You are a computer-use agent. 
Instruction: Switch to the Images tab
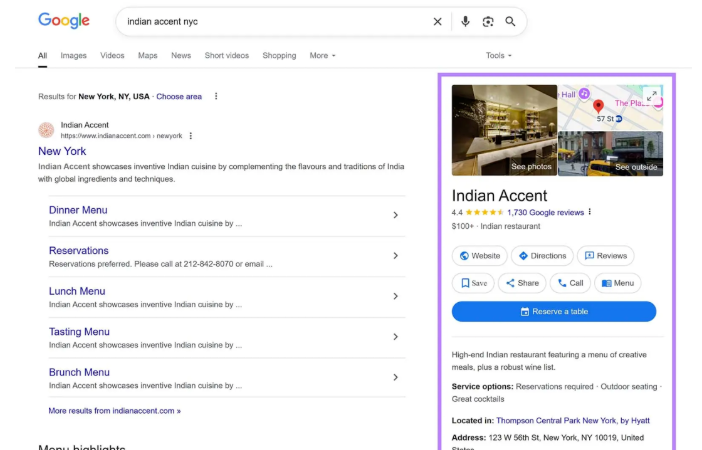pyautogui.click(x=73, y=56)
